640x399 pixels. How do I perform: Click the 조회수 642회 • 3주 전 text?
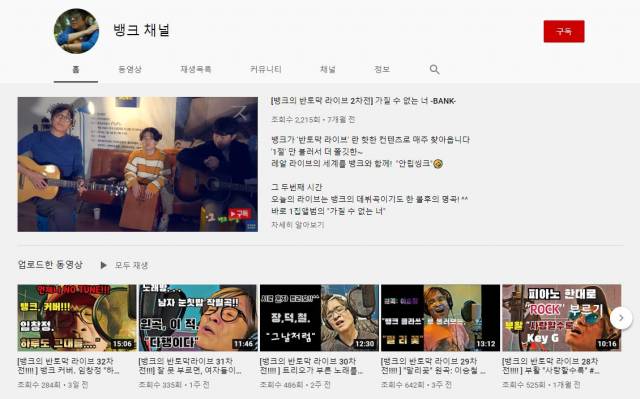(x=416, y=385)
